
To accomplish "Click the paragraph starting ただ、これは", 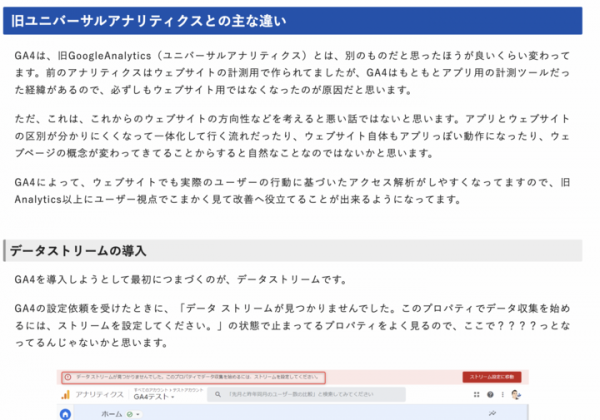I will 292,136.
